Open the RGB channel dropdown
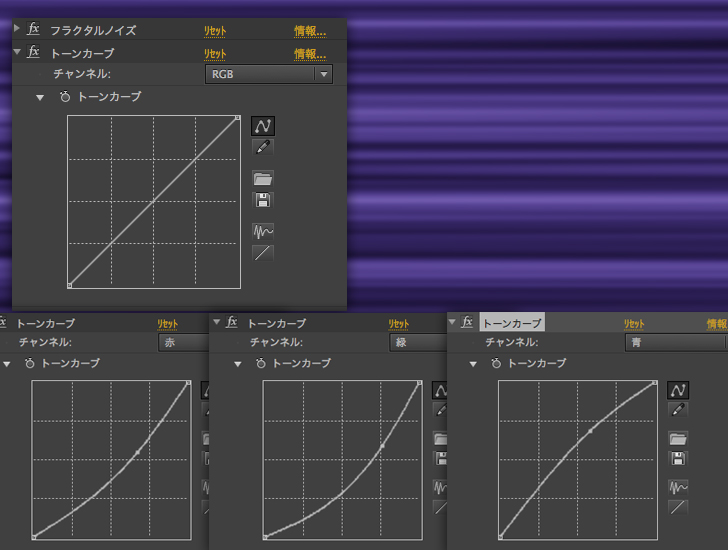728x550 pixels. (268, 74)
